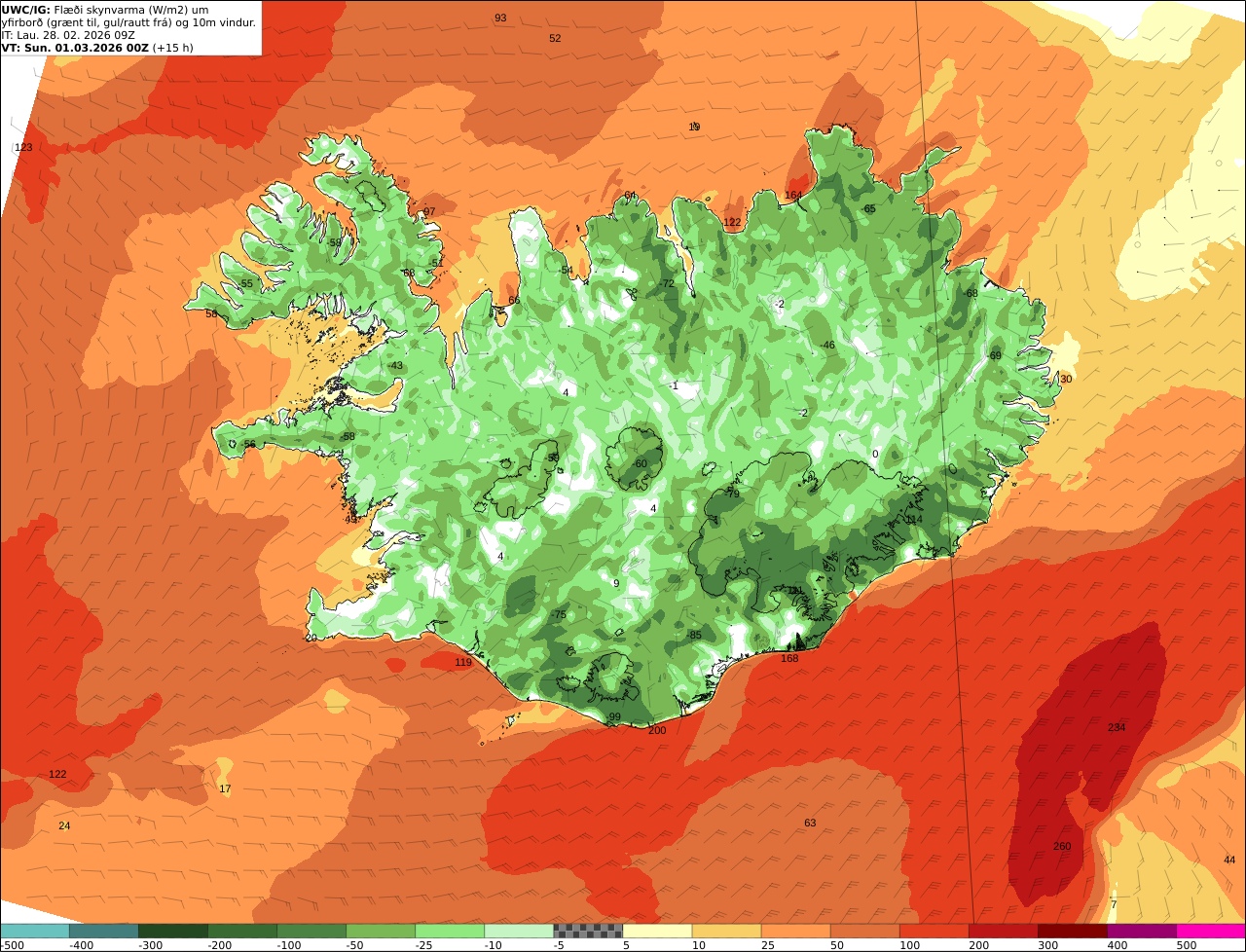Pick the purple swatch labeled 400
This screenshot has height=952, width=1246.
(x=1142, y=931)
